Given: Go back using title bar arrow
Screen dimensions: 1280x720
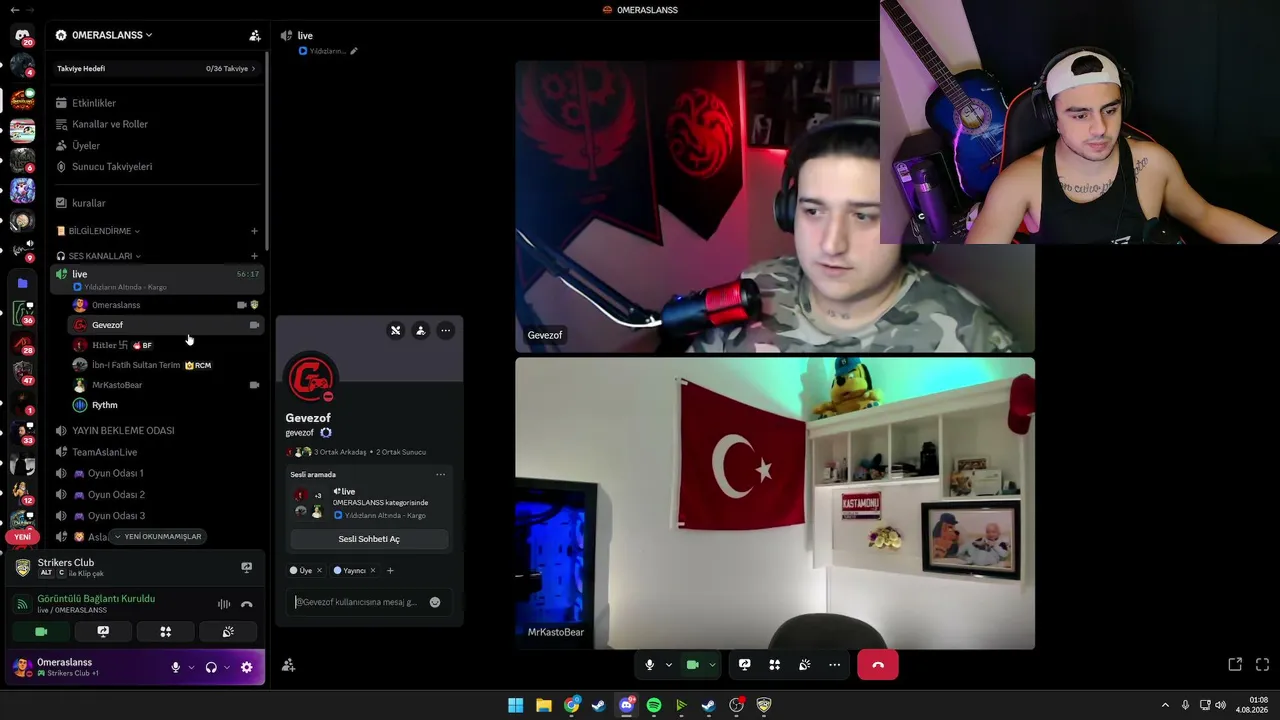Looking at the screenshot, I should point(14,10).
